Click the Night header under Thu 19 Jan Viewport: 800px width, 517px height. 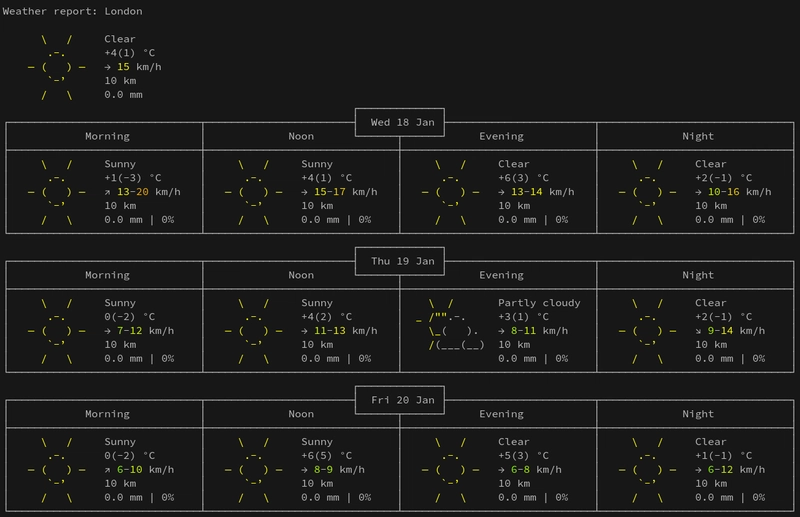tap(698, 275)
